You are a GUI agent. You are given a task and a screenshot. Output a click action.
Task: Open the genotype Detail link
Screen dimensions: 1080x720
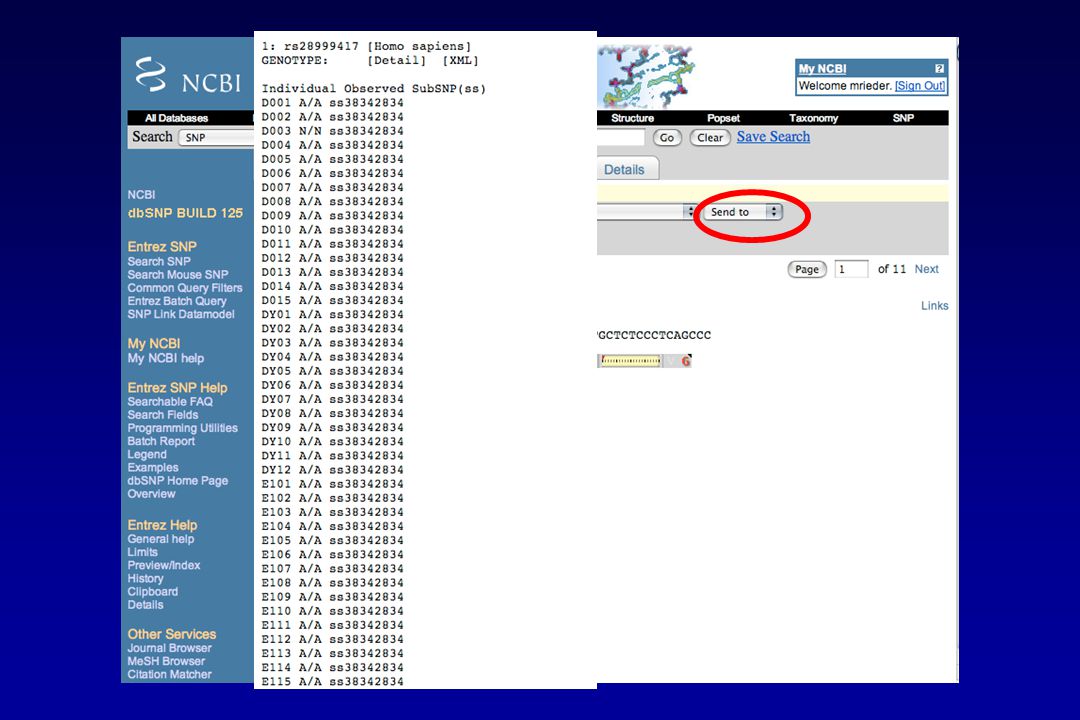[397, 61]
